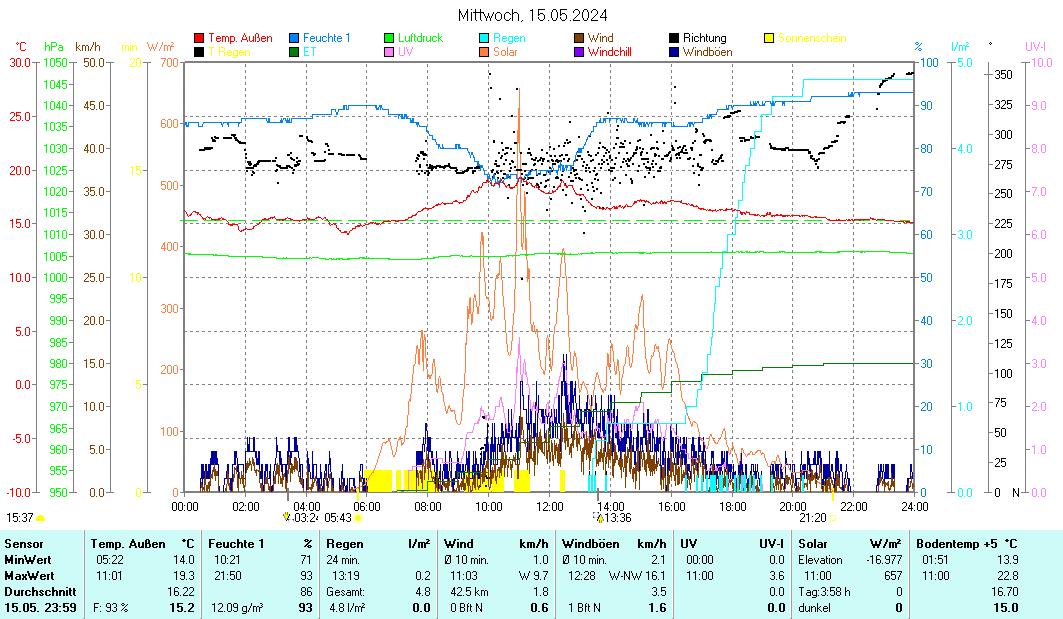Click the Windböen table column header
The height and width of the screenshot is (619, 1063).
click(x=590, y=544)
